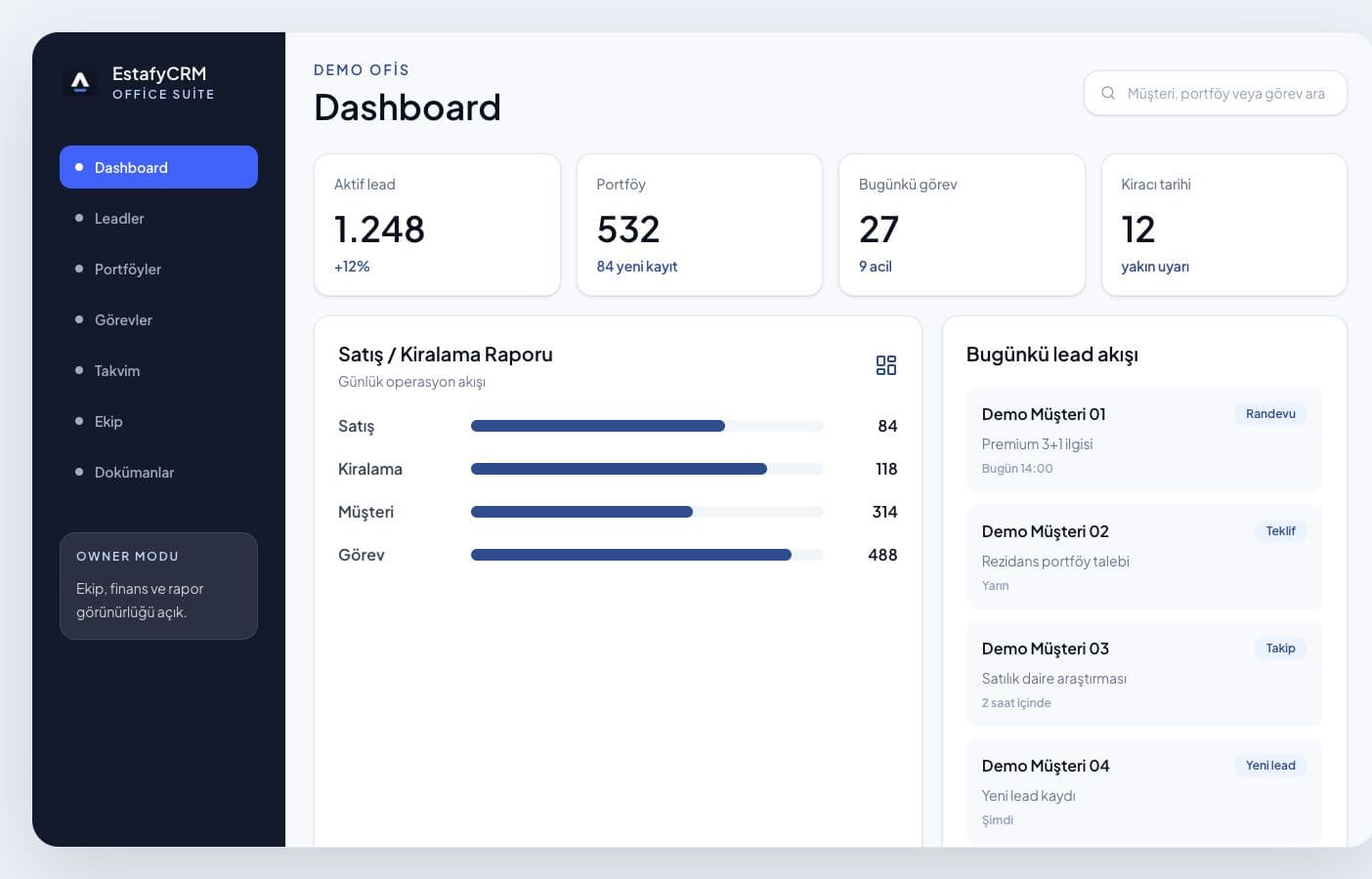This screenshot has width=1372, height=879.
Task: Click the Görev progress bar
Action: click(x=647, y=555)
